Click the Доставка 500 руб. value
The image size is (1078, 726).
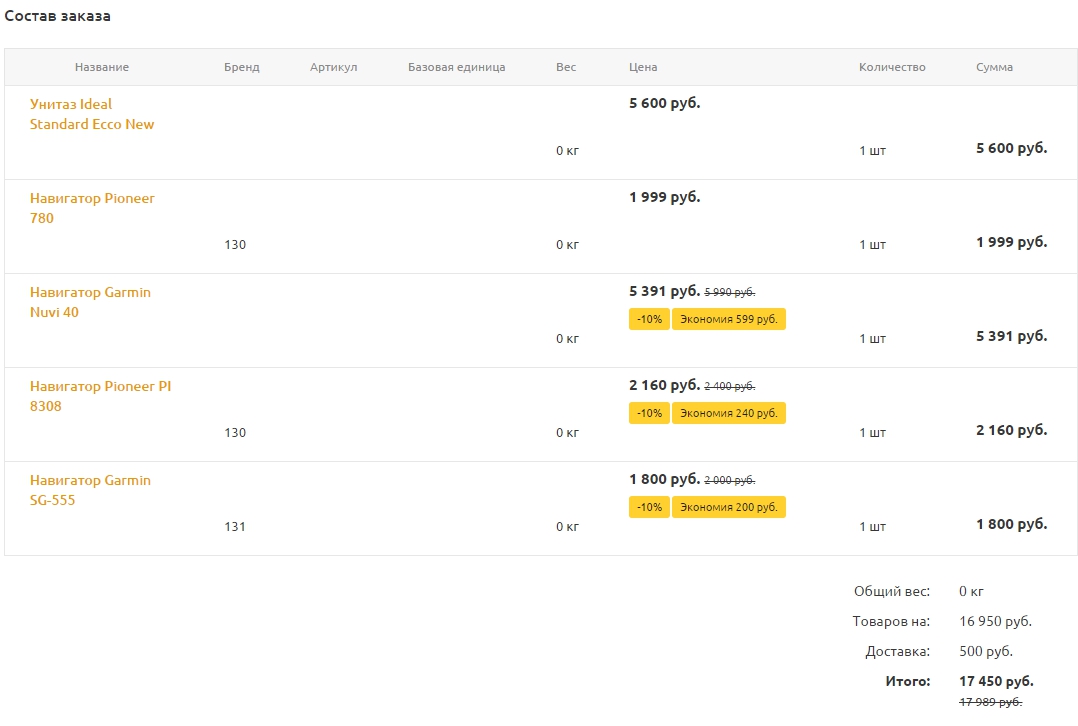coord(986,651)
